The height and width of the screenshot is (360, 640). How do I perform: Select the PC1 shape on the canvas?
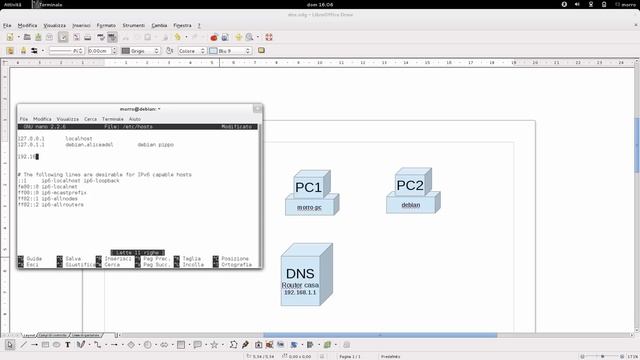pos(312,192)
